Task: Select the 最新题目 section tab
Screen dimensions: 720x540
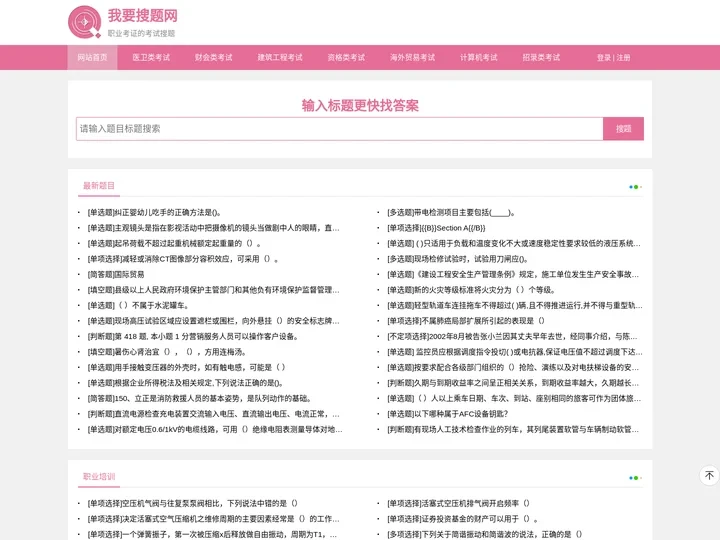Action: click(99, 186)
